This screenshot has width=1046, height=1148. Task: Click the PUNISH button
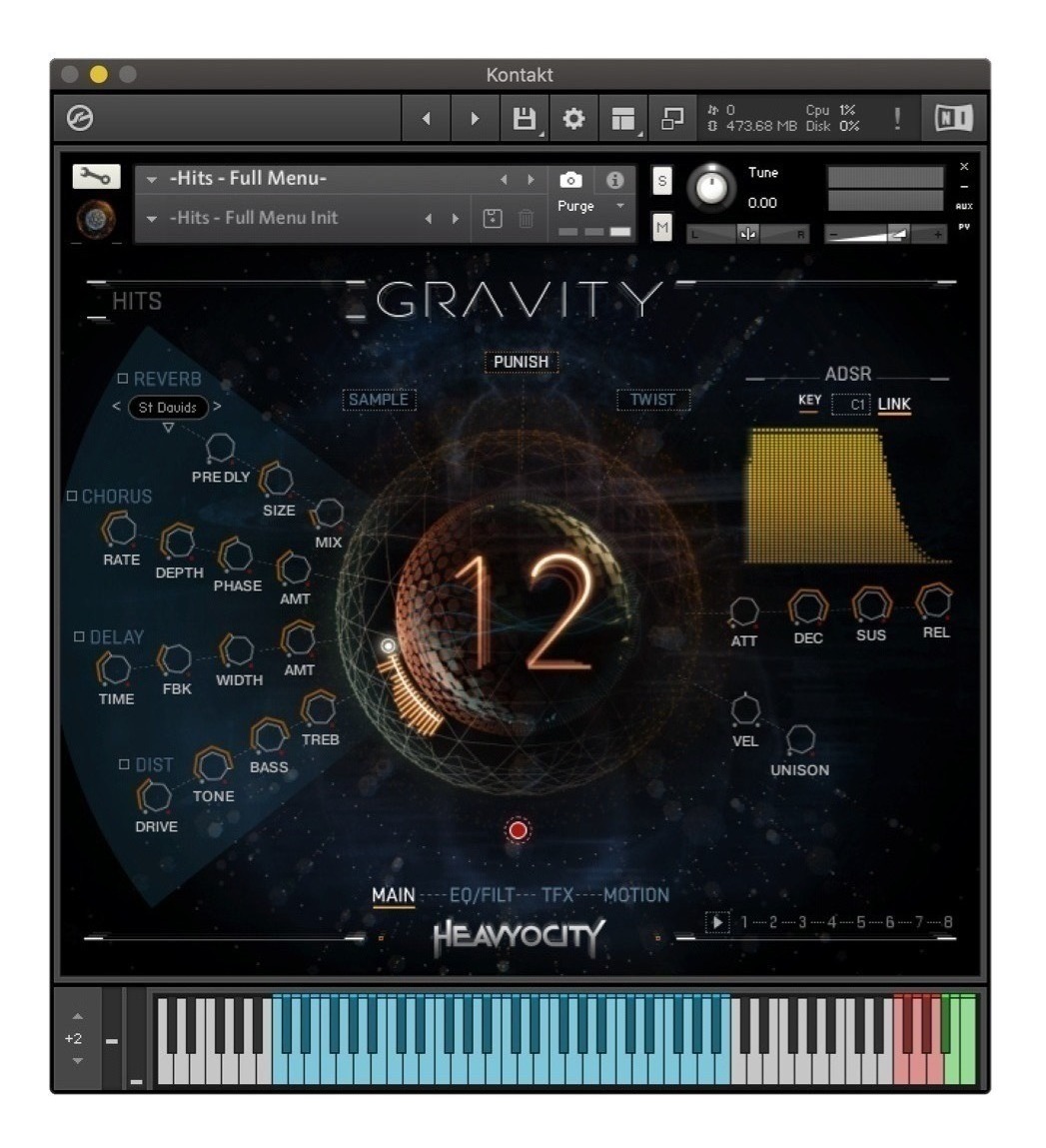(522, 362)
